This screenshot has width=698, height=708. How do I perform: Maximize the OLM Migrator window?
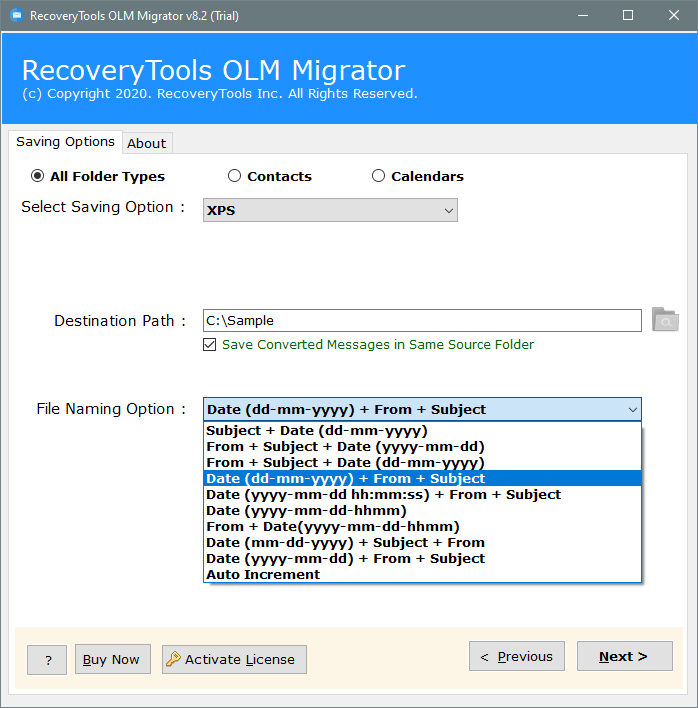click(x=628, y=15)
